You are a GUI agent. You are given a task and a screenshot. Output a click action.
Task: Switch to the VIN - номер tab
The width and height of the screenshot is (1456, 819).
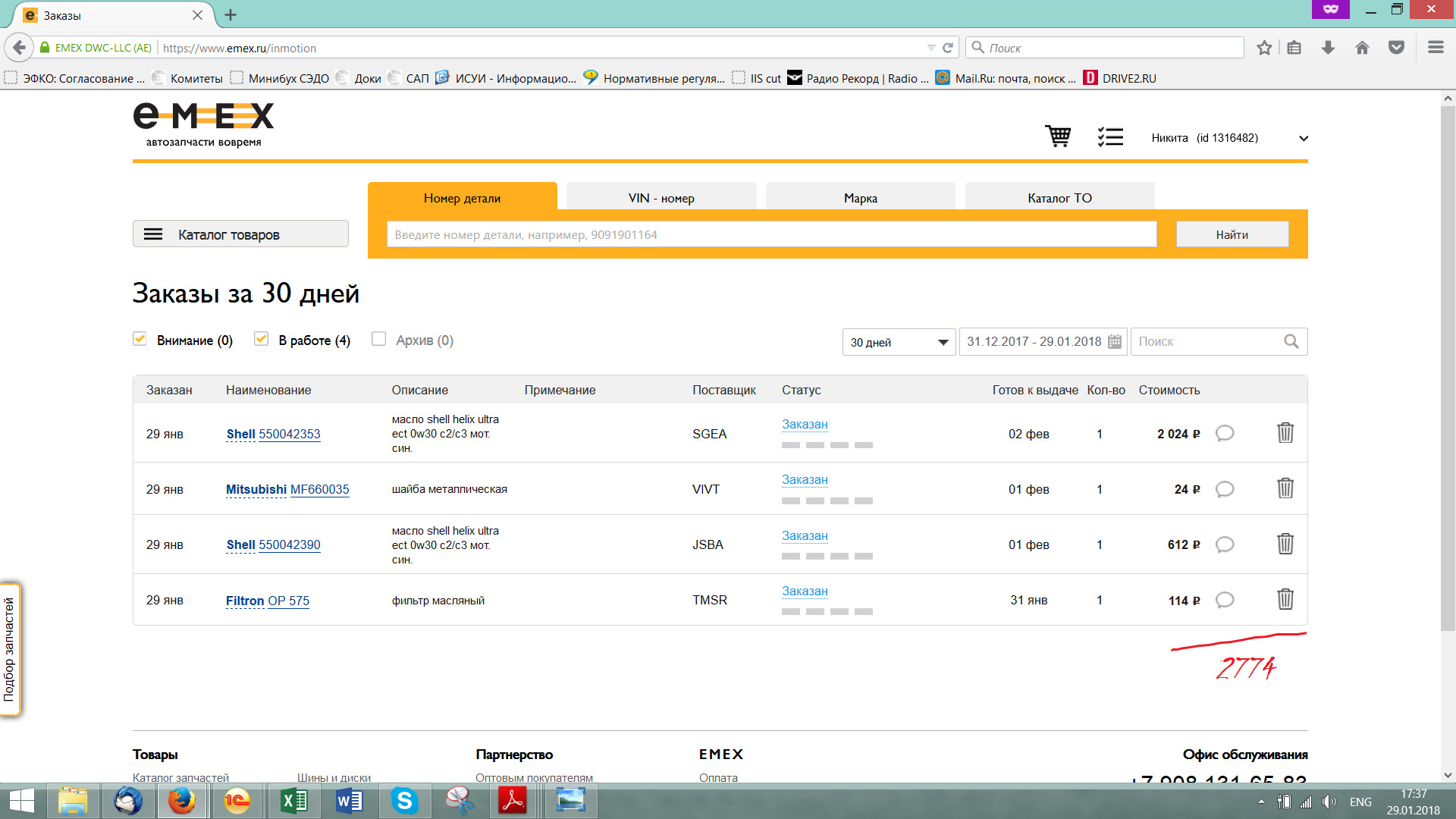[x=661, y=198]
